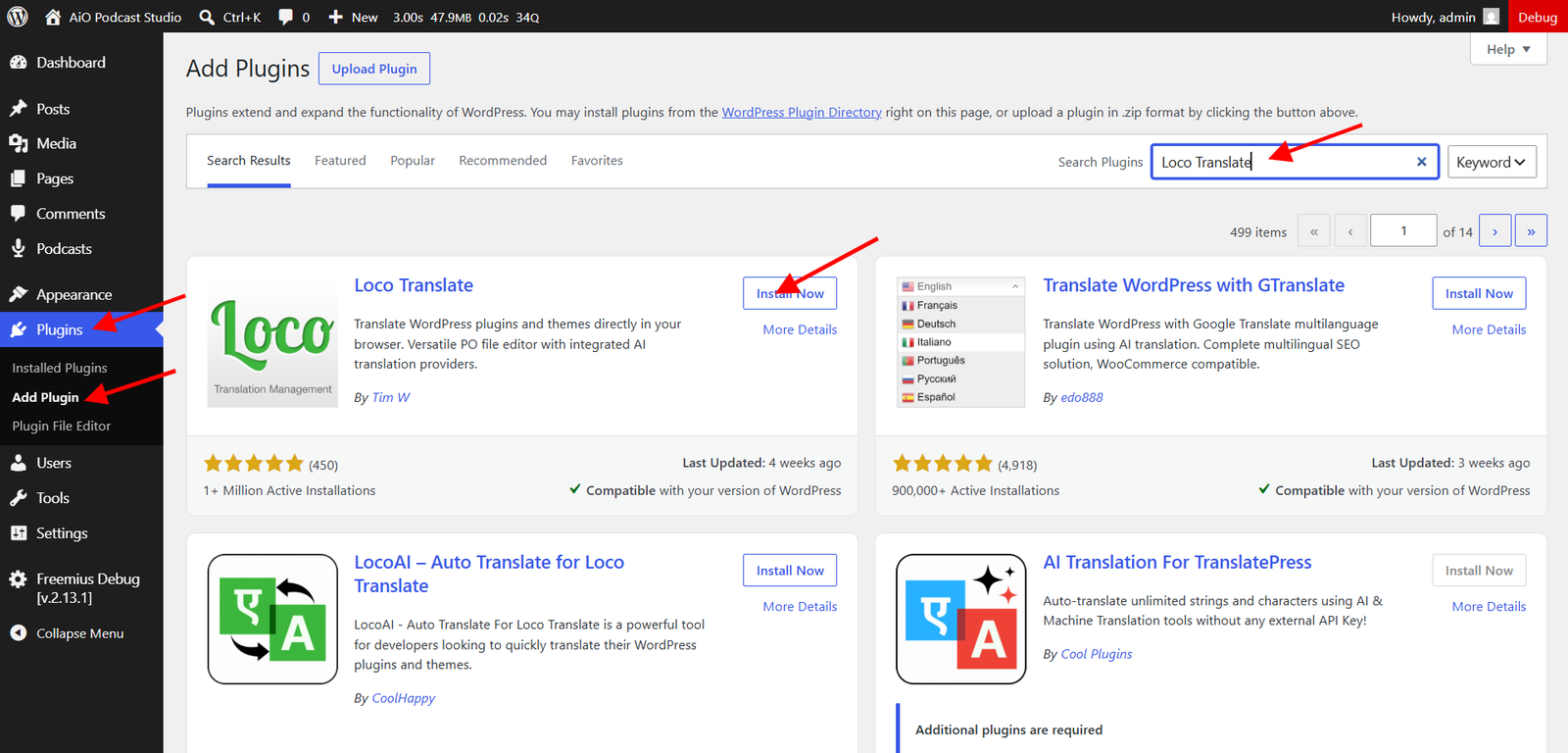Open More Details for GTranslate
Screen dimensions: 1568x753
pos(1489,329)
